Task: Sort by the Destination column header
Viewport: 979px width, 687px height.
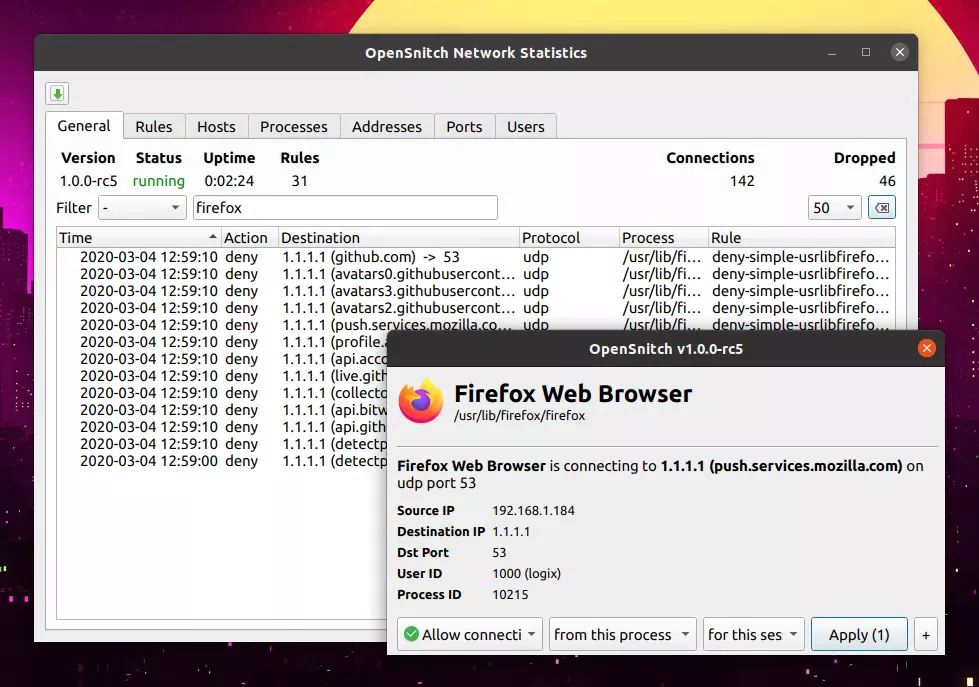Action: coord(398,238)
